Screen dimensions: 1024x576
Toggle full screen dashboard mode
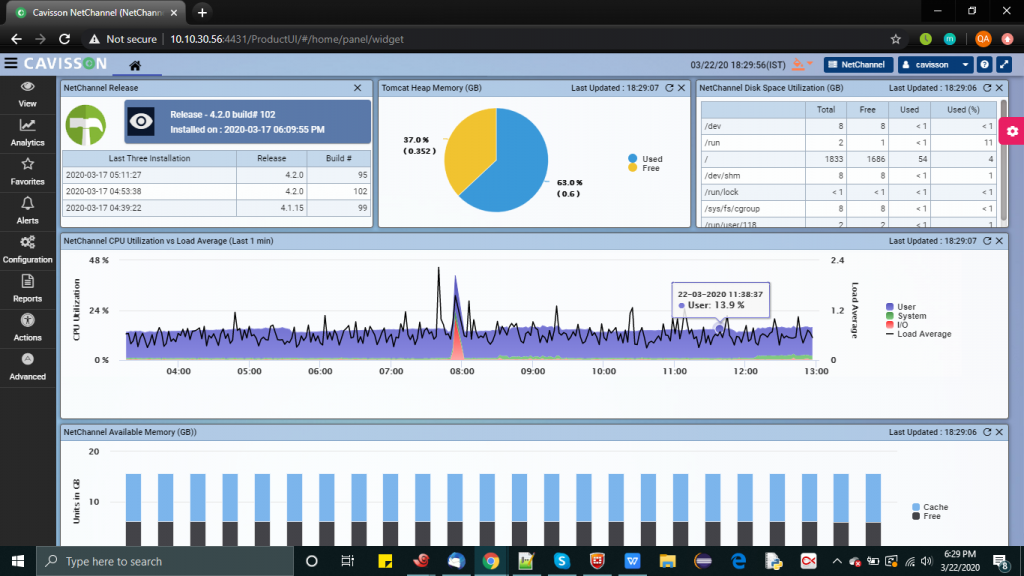pos(1004,65)
